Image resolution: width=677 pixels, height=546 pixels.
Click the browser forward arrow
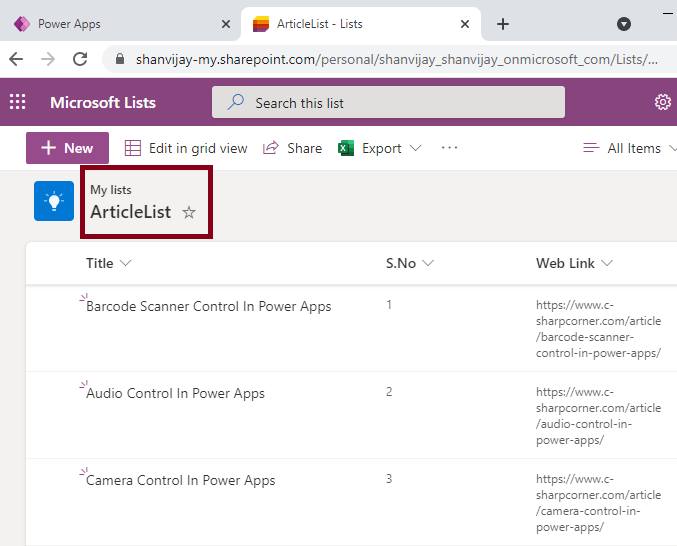pyautogui.click(x=48, y=59)
